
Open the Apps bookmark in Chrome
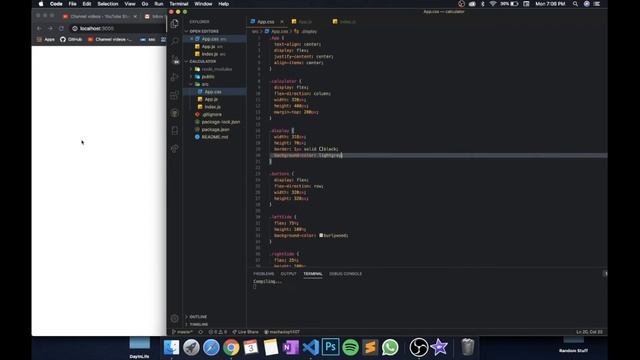[46, 40]
